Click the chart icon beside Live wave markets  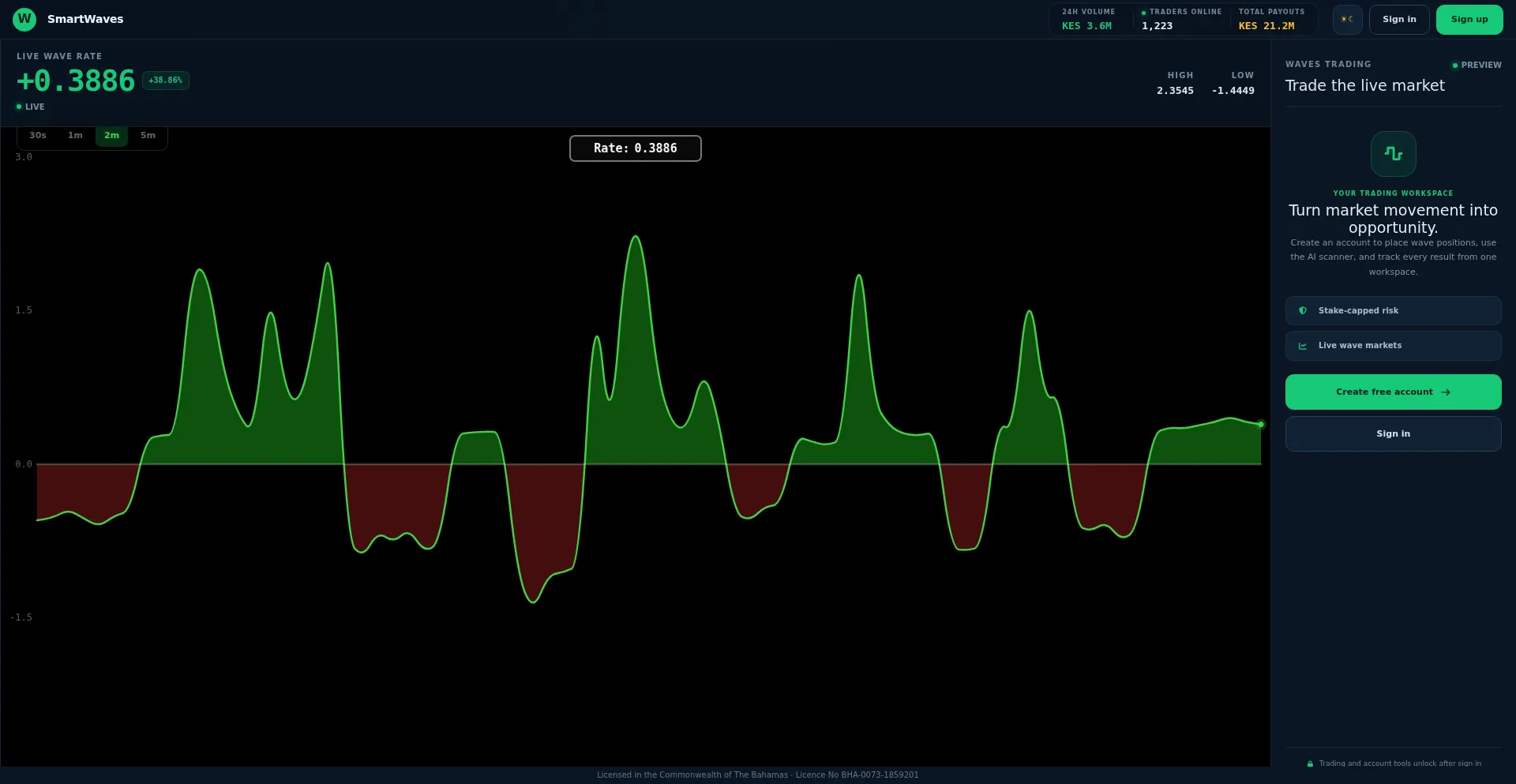click(x=1303, y=346)
